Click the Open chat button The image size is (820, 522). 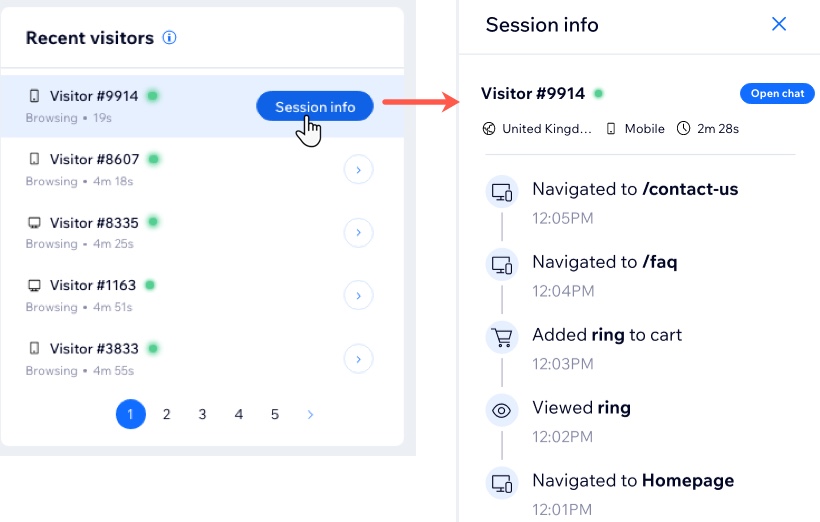777,93
